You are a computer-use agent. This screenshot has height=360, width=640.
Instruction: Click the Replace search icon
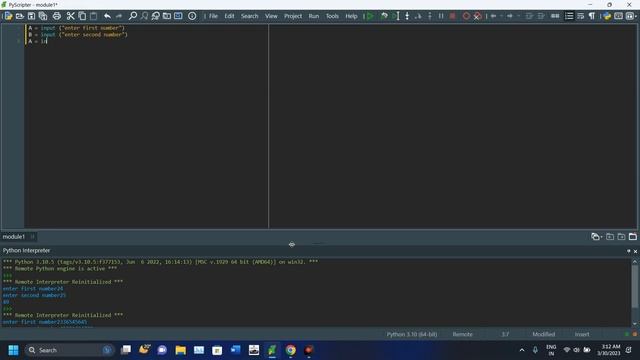pyautogui.click(x=156, y=16)
